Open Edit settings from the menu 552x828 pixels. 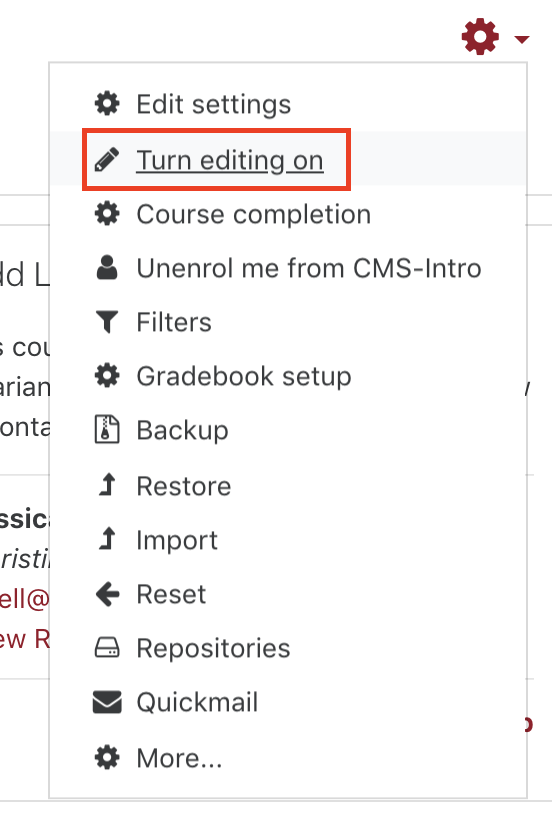point(213,104)
